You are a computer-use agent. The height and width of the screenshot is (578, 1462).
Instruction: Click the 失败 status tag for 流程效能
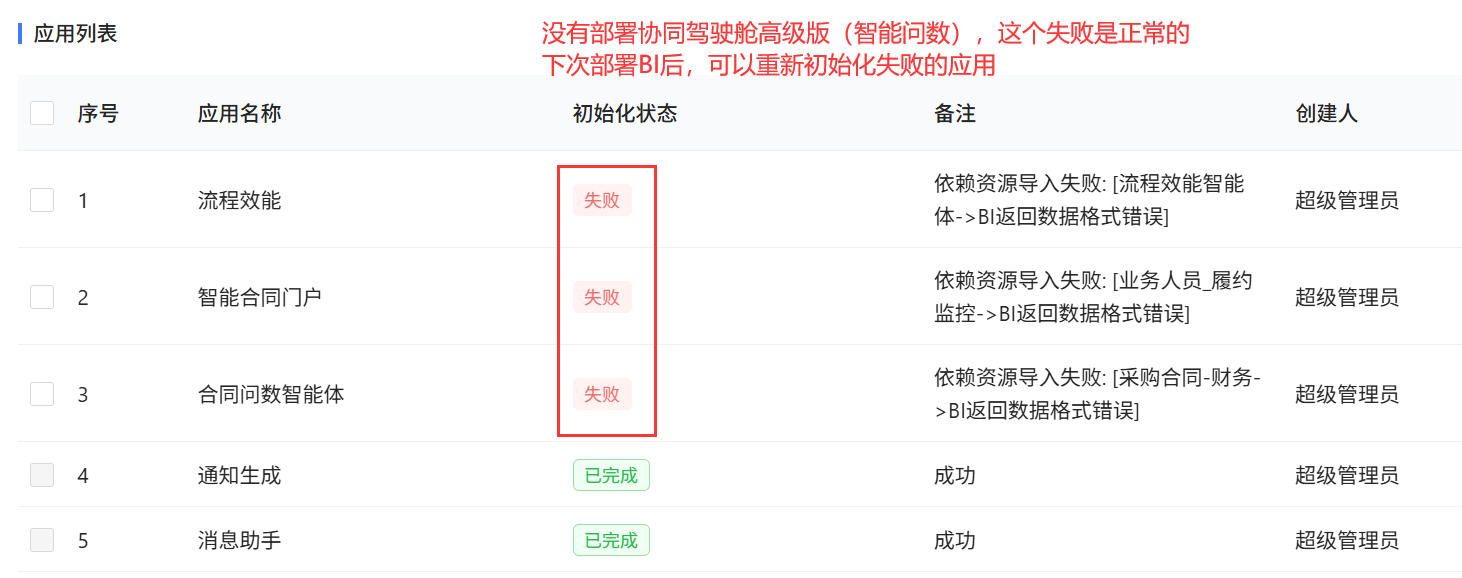[602, 200]
